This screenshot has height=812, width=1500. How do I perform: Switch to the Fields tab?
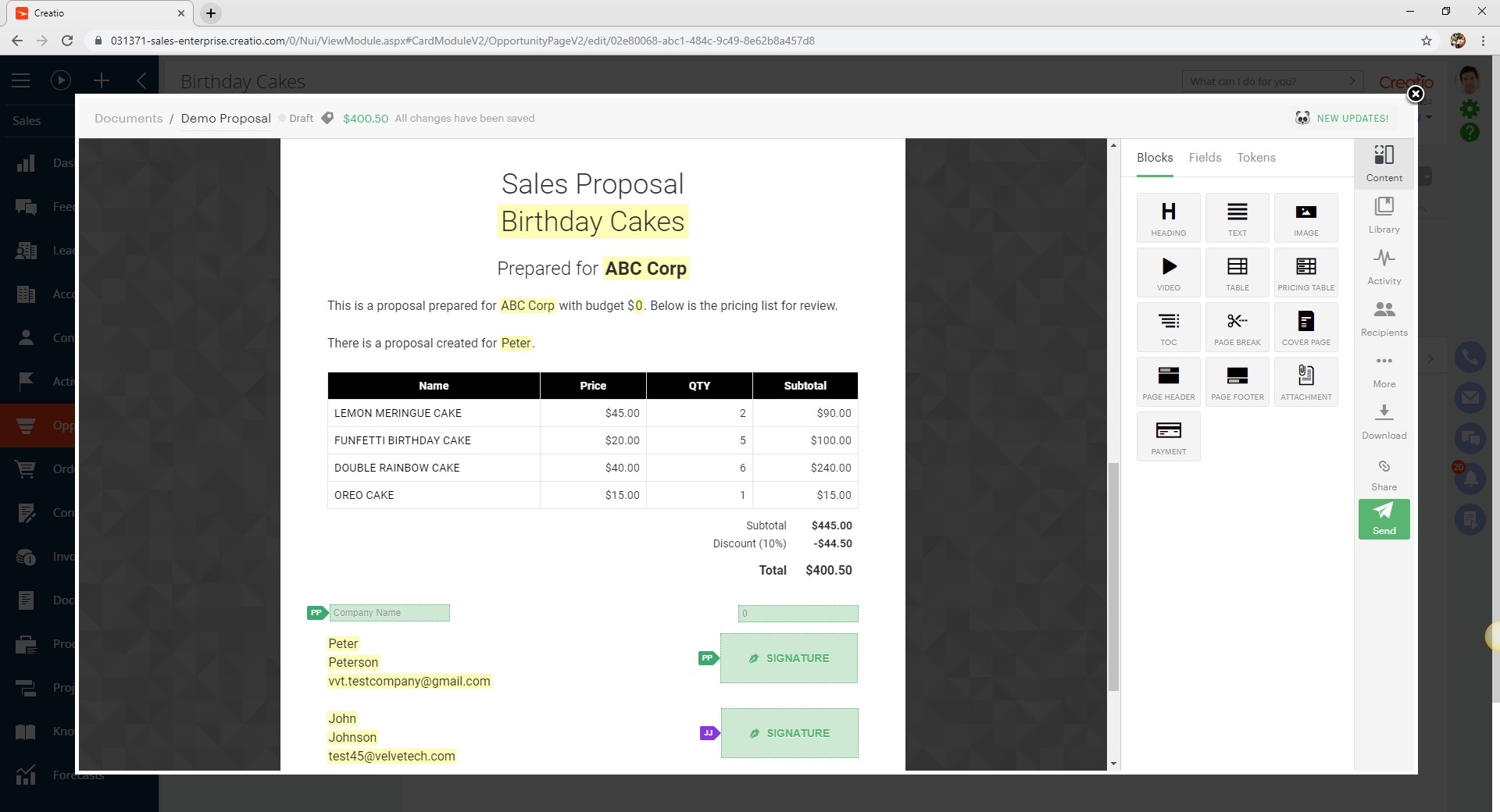pos(1205,158)
